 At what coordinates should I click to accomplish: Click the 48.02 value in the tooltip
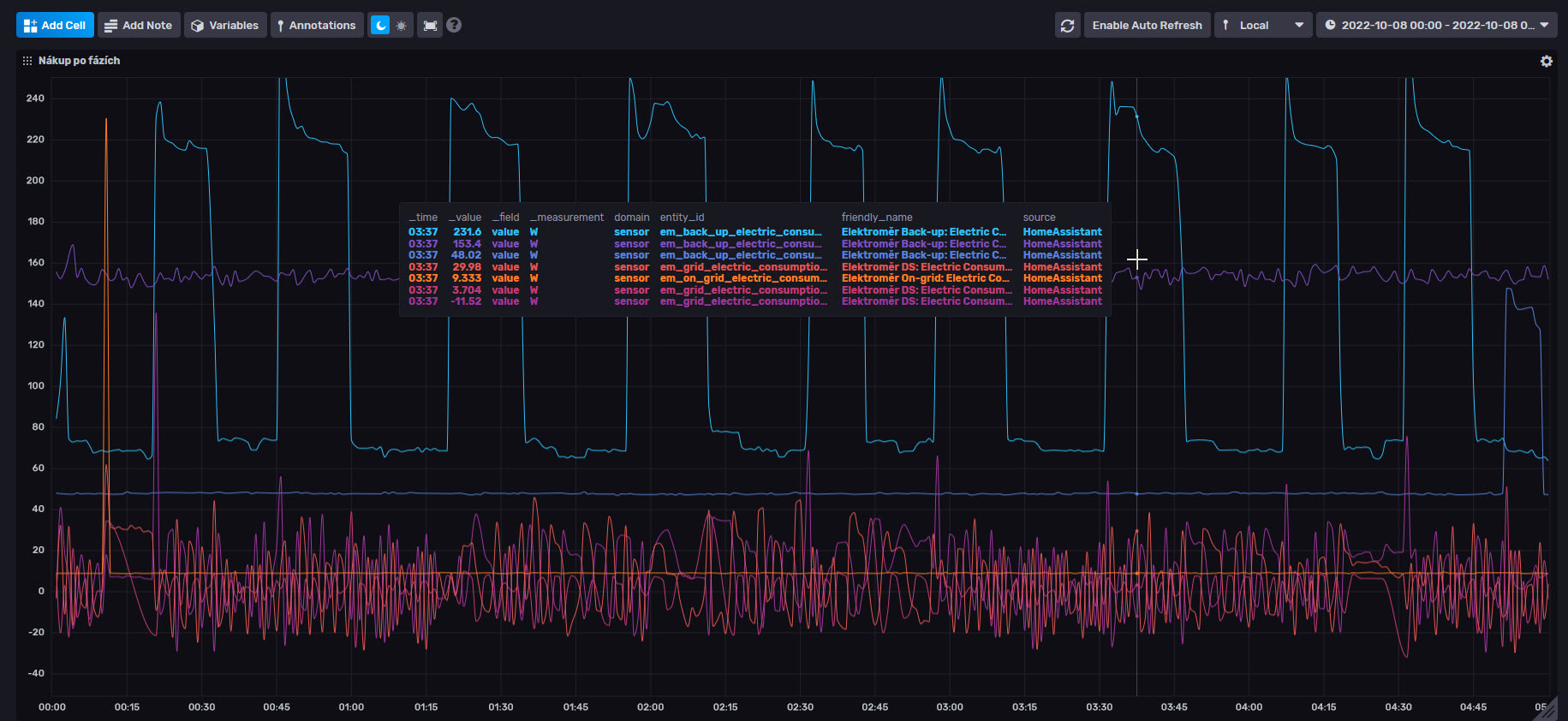(x=466, y=255)
